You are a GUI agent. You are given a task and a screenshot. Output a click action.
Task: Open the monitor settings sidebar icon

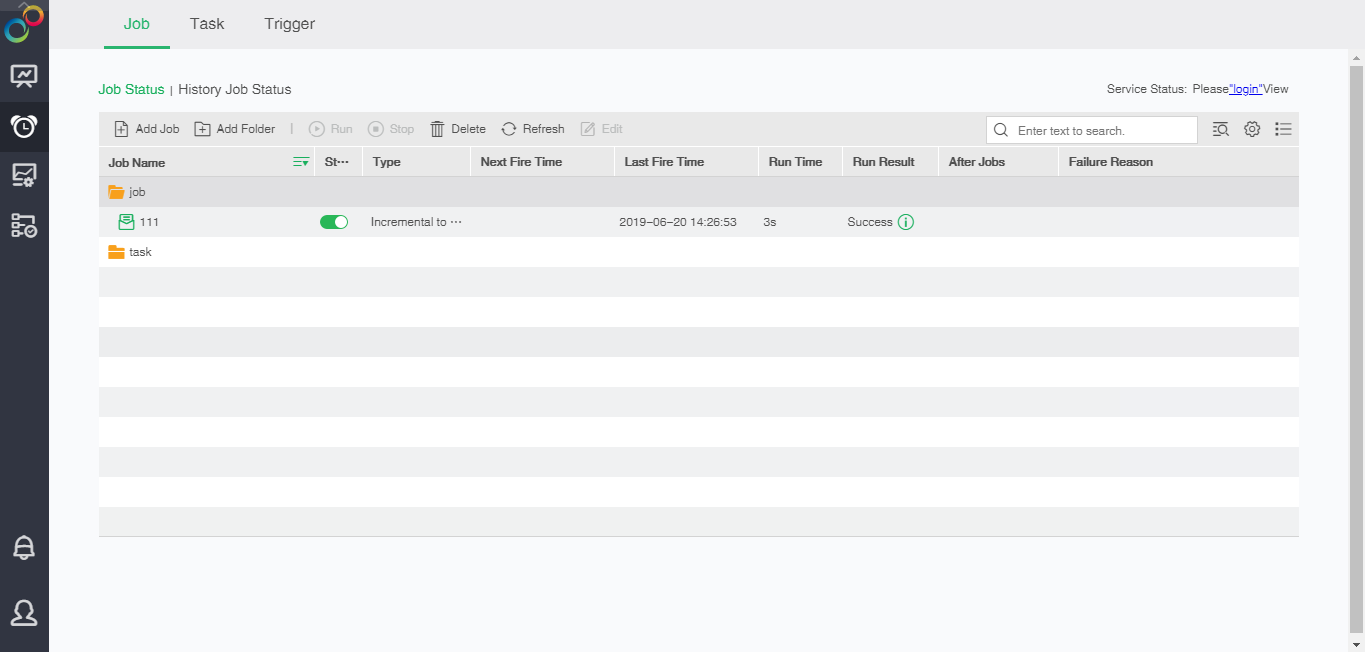pyautogui.click(x=24, y=176)
